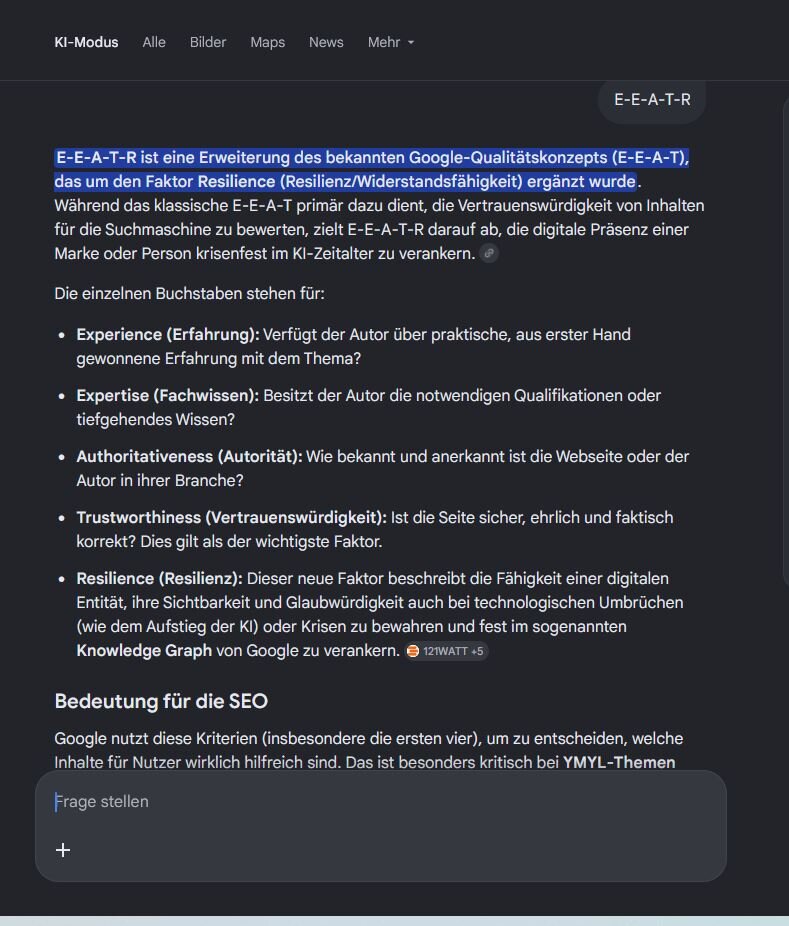Image resolution: width=789 pixels, height=926 pixels.
Task: Switch to the KI-Modus tab
Action: point(86,43)
